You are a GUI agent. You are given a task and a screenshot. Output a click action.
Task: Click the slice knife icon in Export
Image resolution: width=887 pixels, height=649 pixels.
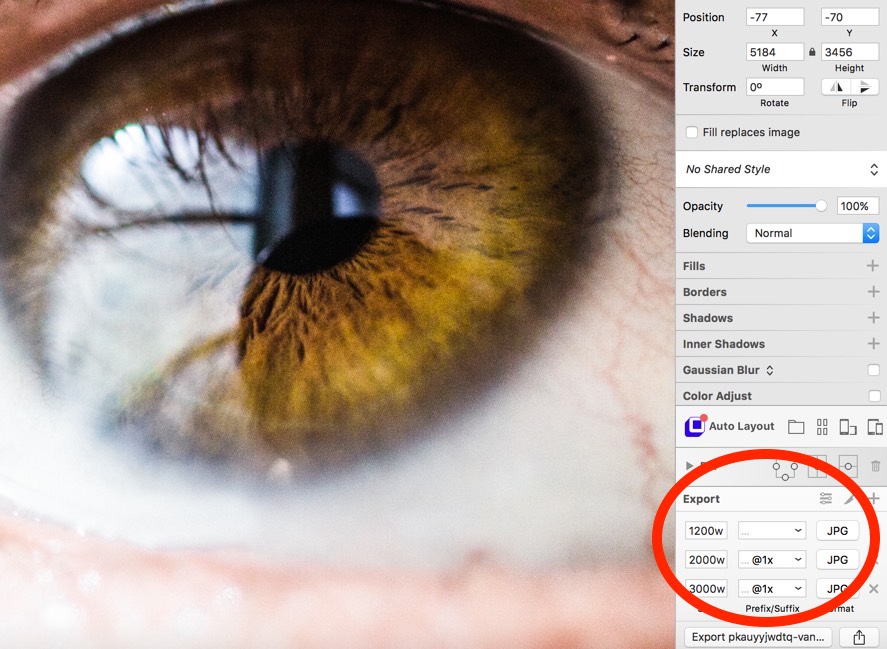click(849, 498)
